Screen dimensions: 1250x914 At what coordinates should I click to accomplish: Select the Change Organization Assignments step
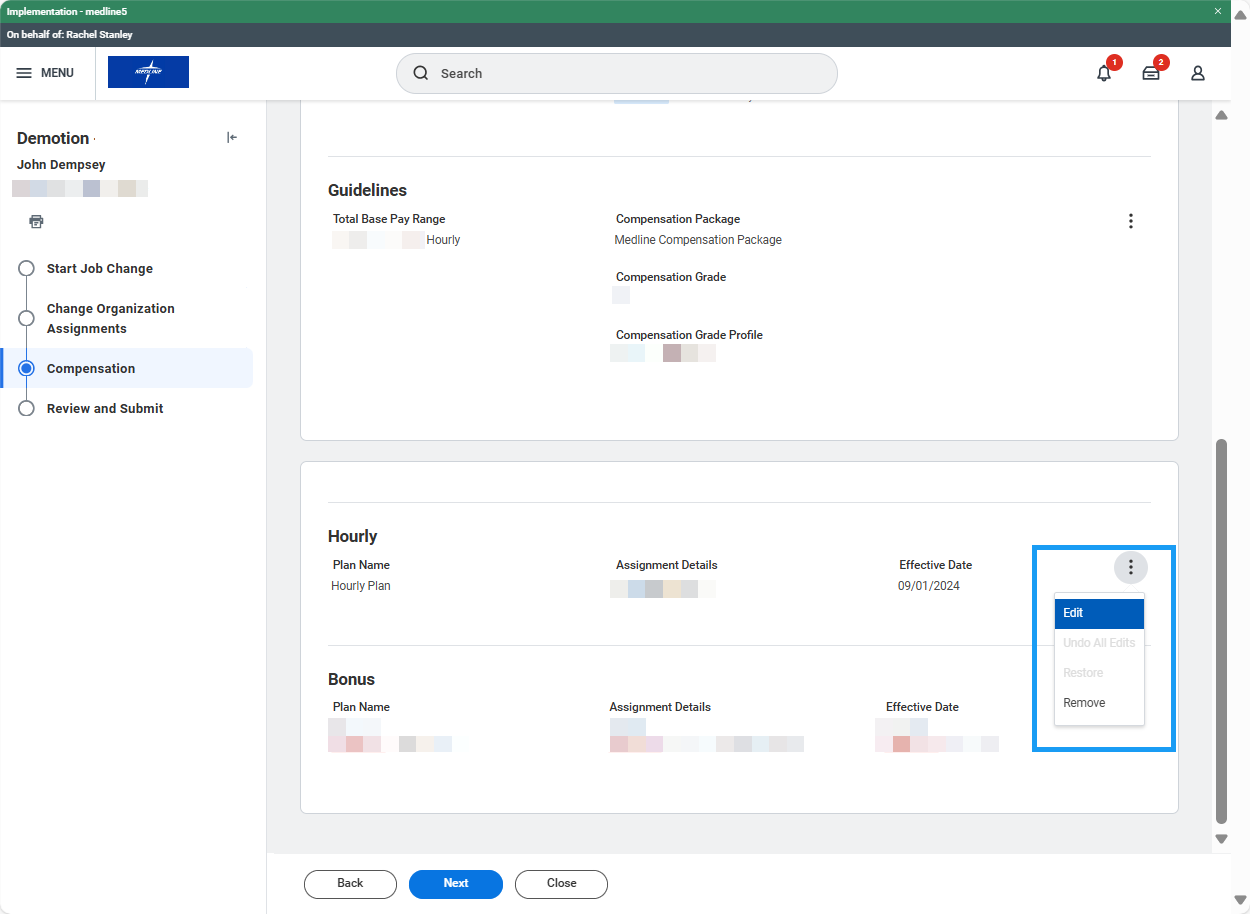[x=110, y=318]
